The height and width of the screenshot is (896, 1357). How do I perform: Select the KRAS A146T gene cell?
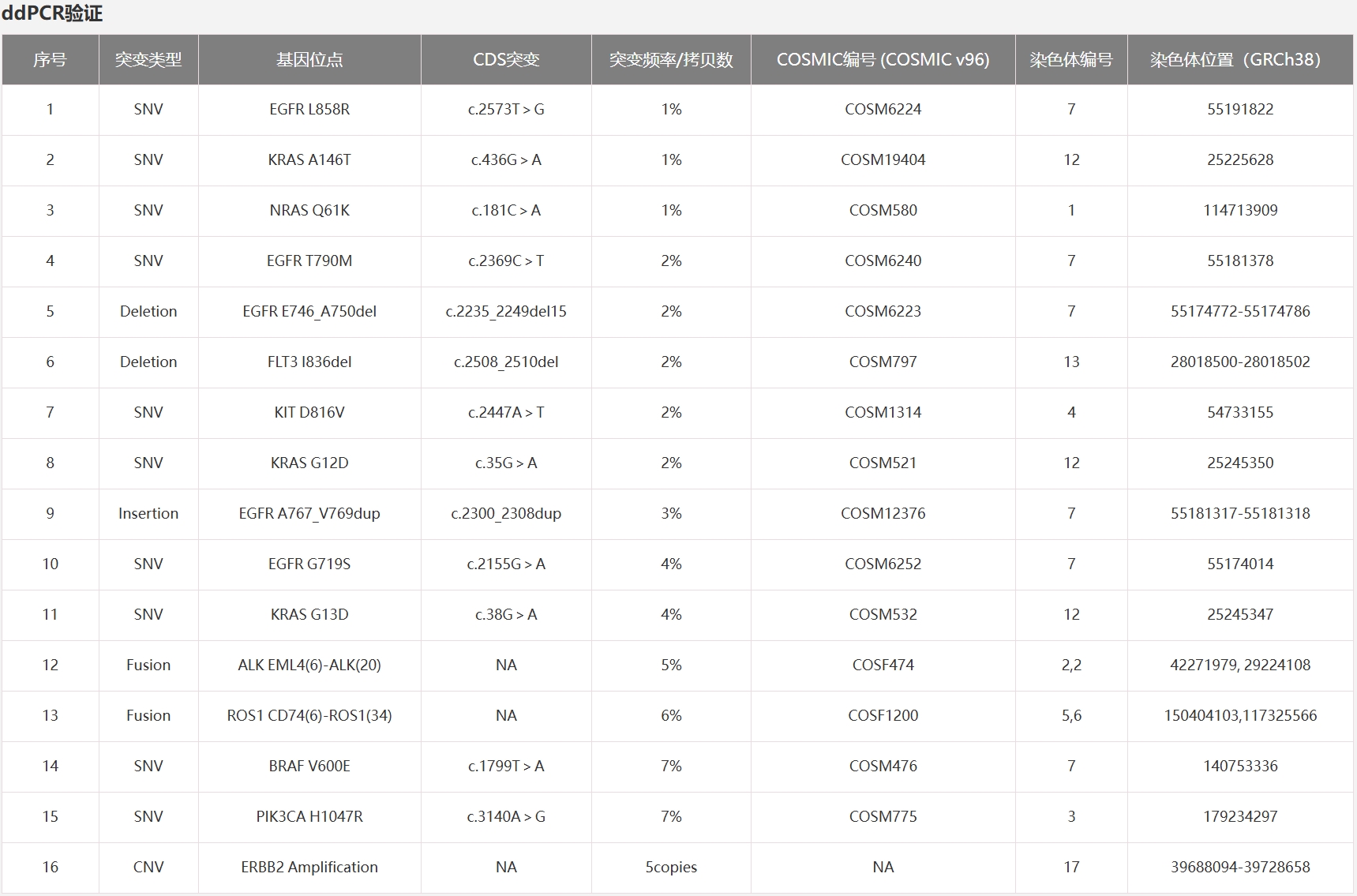coord(309,160)
